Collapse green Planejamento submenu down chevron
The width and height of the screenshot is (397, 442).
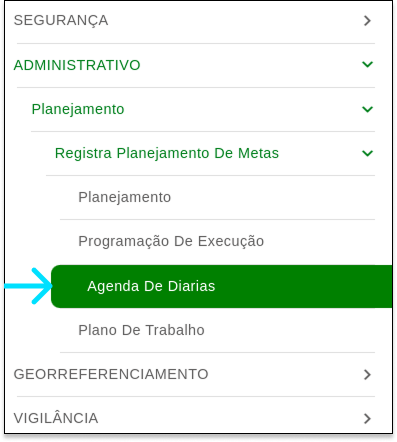pyautogui.click(x=367, y=109)
